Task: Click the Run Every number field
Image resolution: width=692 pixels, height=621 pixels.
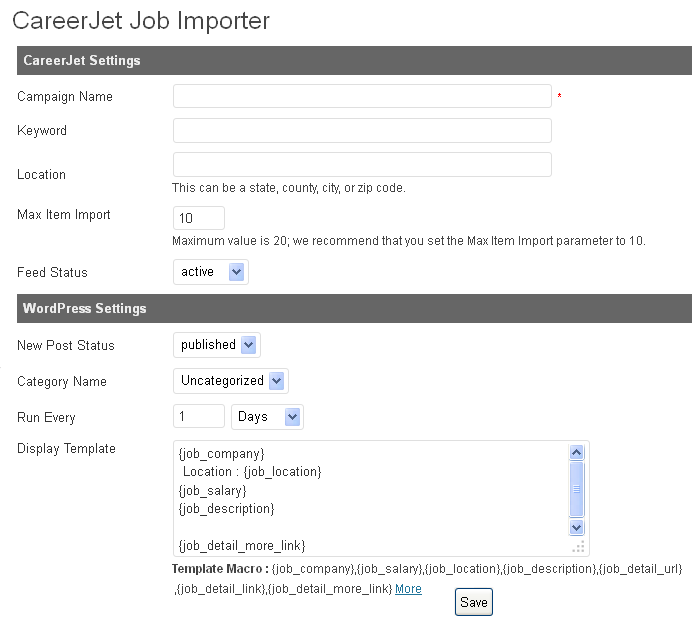Action: pos(199,417)
